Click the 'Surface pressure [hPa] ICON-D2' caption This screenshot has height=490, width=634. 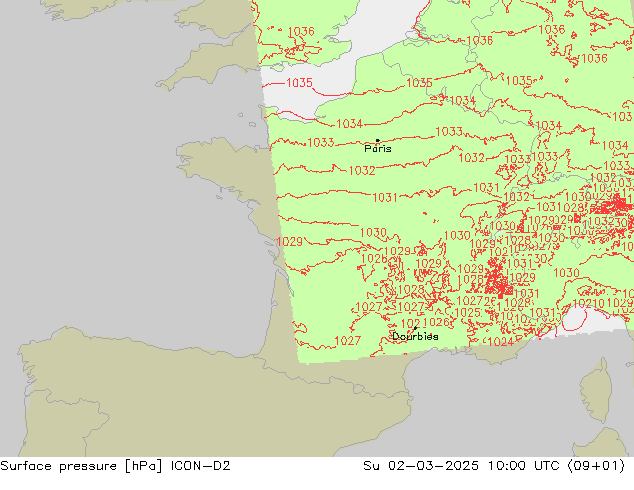(115, 466)
